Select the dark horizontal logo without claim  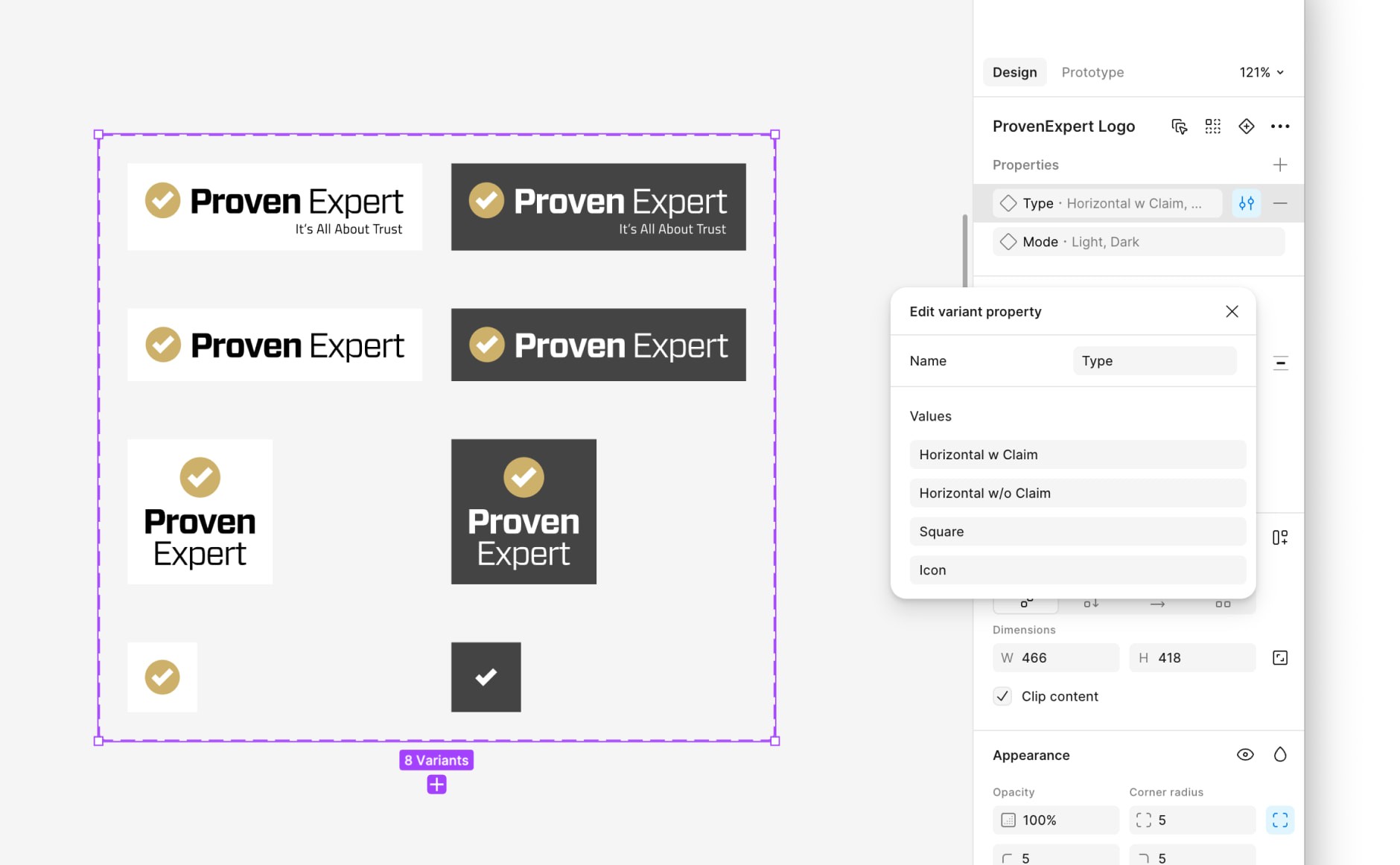pos(599,345)
